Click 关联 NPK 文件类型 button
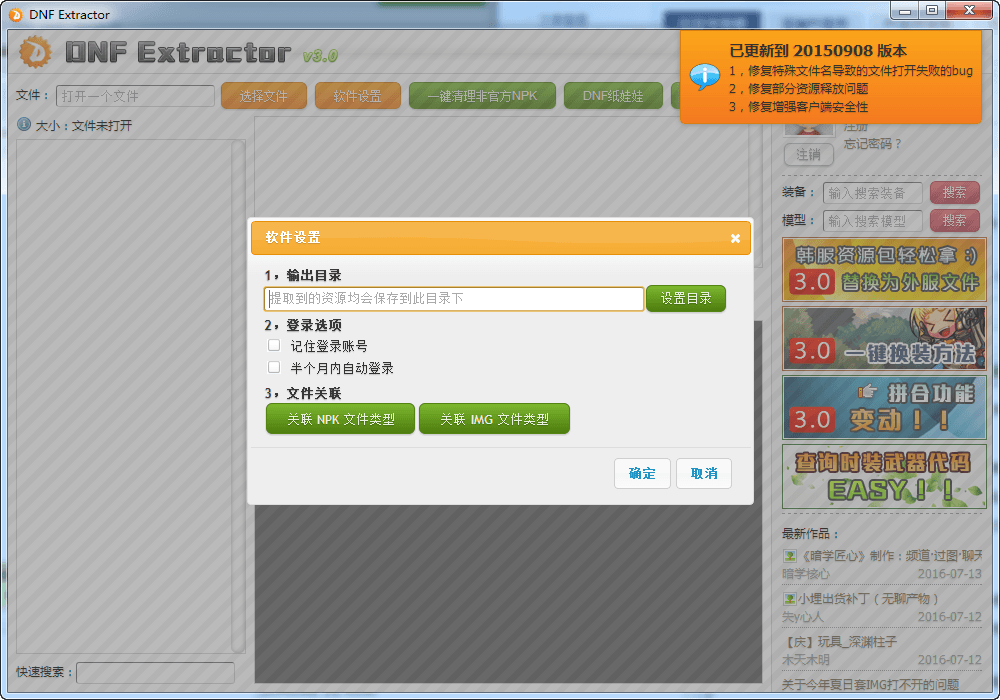The image size is (1000, 700). coord(341,419)
